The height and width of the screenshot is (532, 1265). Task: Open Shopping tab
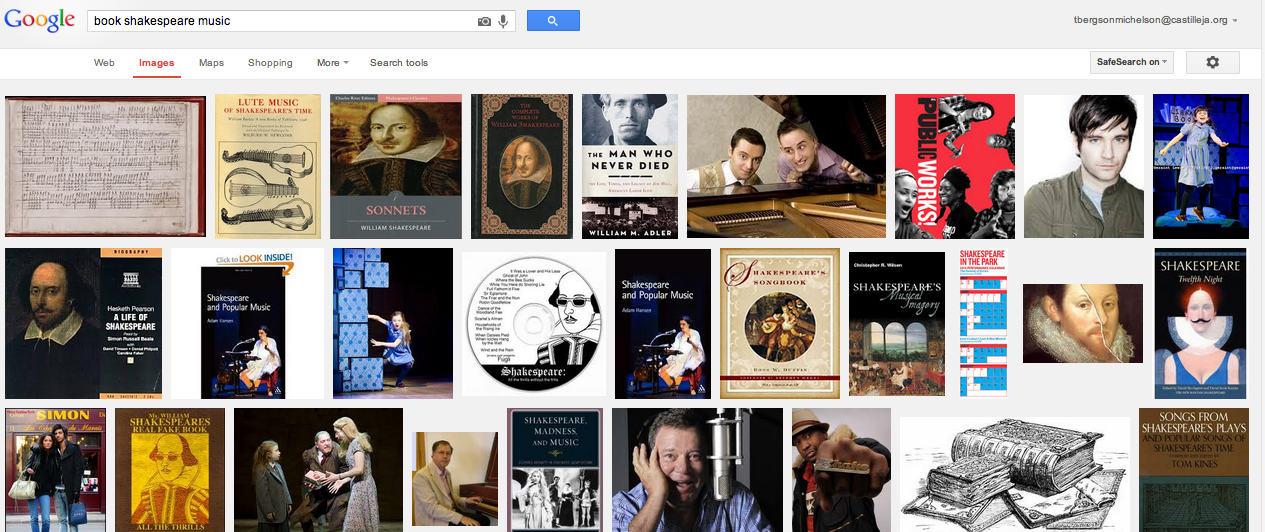point(270,63)
